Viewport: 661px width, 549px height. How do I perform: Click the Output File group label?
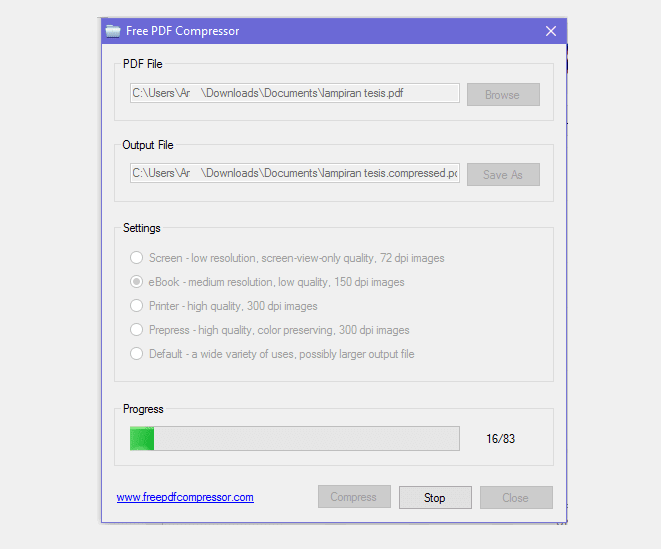(x=148, y=145)
